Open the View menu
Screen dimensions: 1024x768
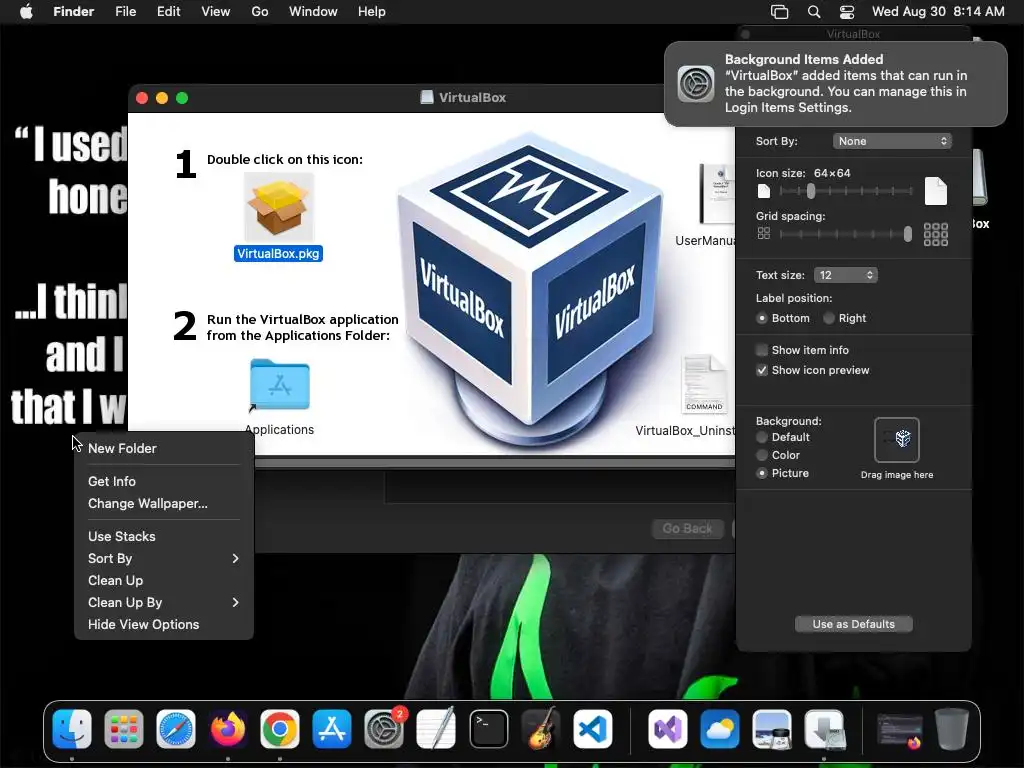tap(216, 12)
